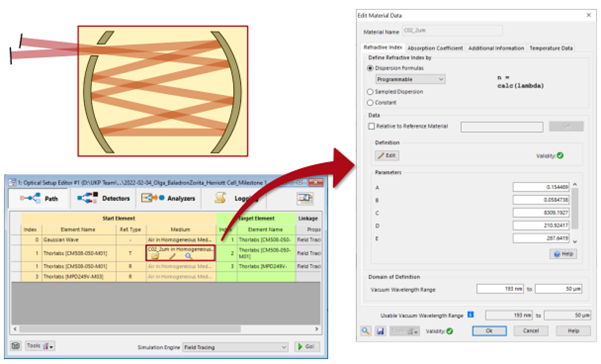Select the Constant radio button

click(x=370, y=103)
